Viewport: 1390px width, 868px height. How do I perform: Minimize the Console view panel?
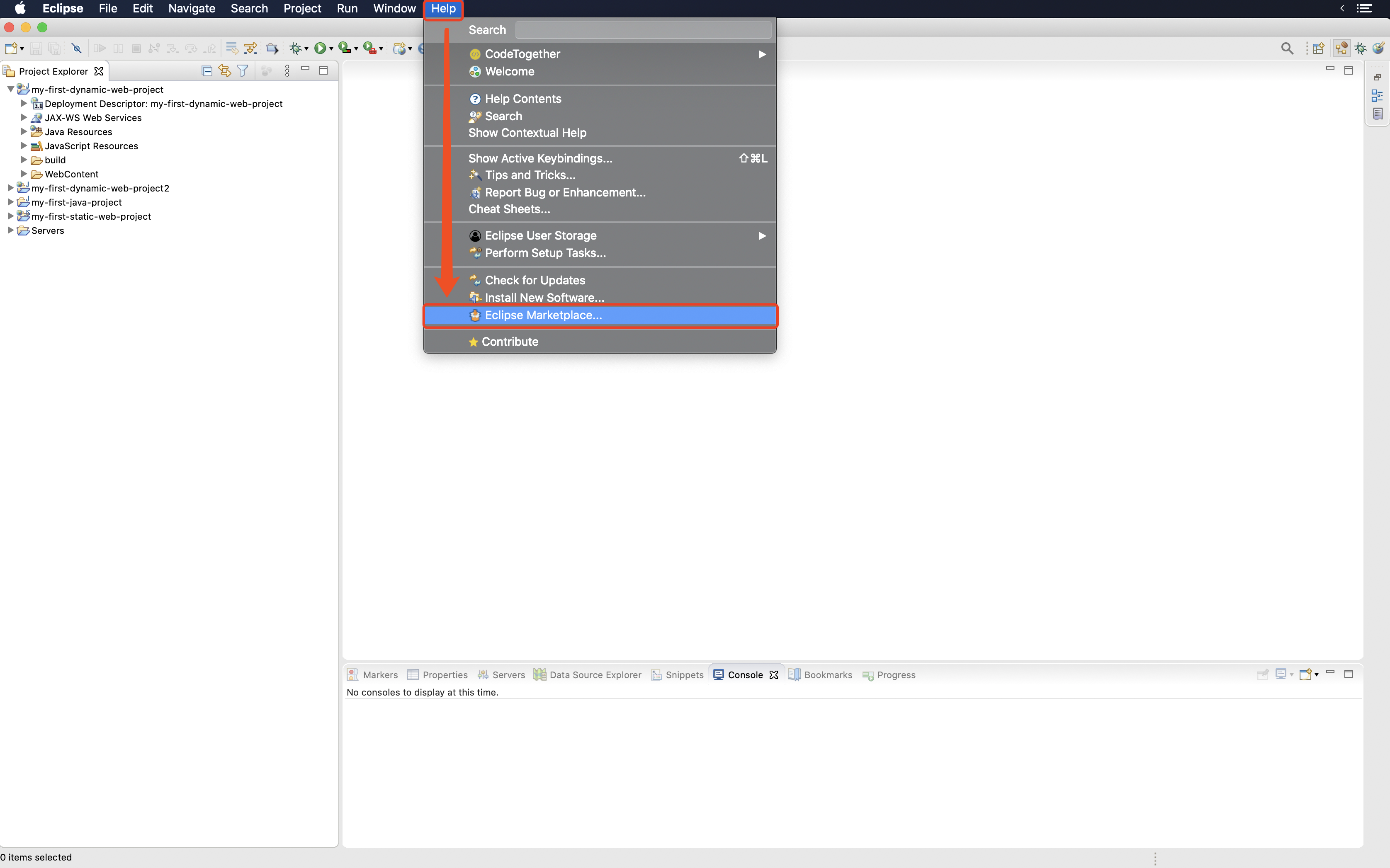(1330, 672)
